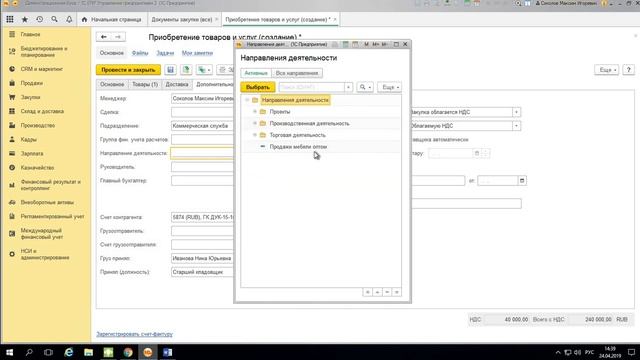Open the calendar picker next to 'от' date

(522, 180)
